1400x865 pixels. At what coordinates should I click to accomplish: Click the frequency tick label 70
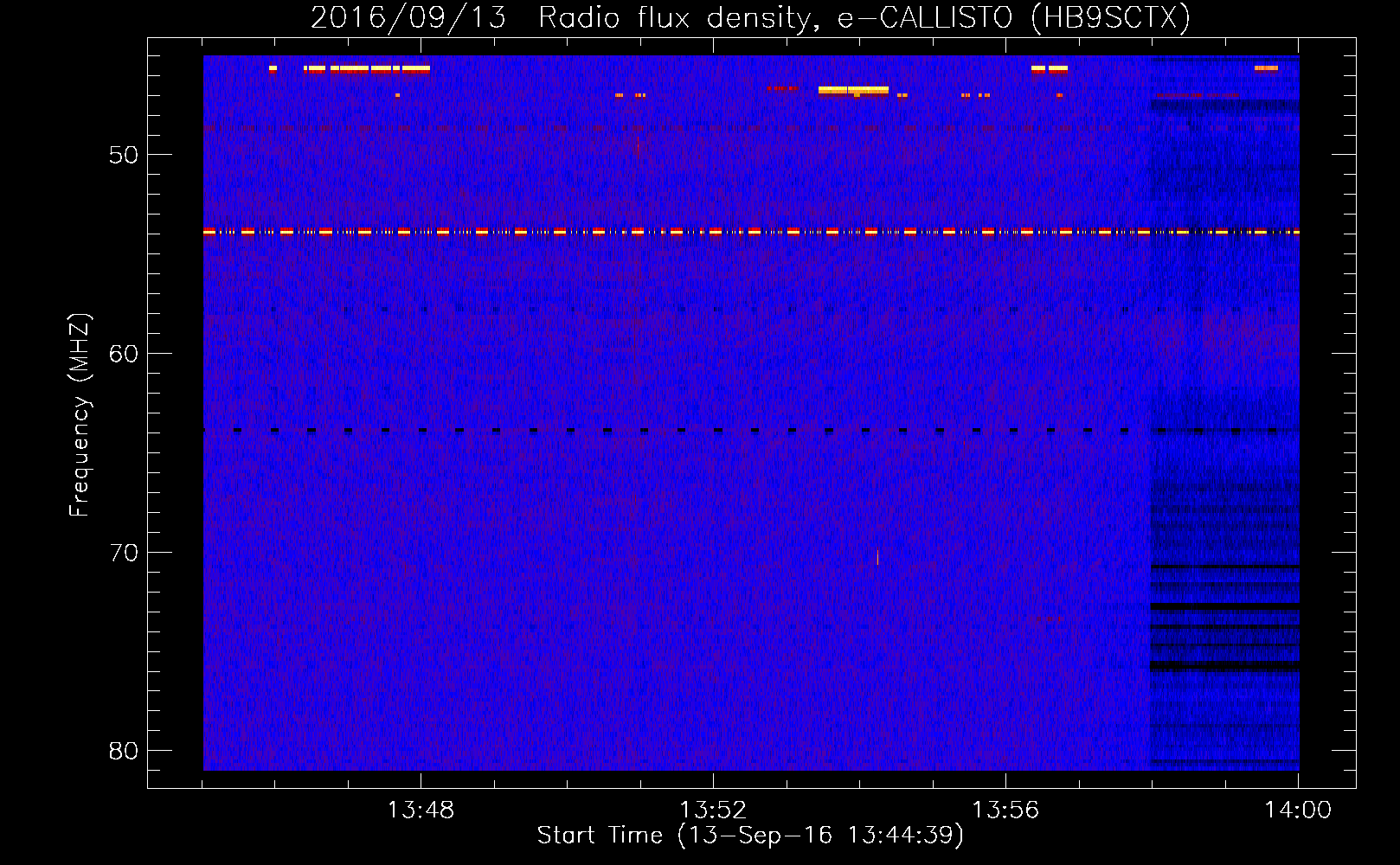point(124,553)
